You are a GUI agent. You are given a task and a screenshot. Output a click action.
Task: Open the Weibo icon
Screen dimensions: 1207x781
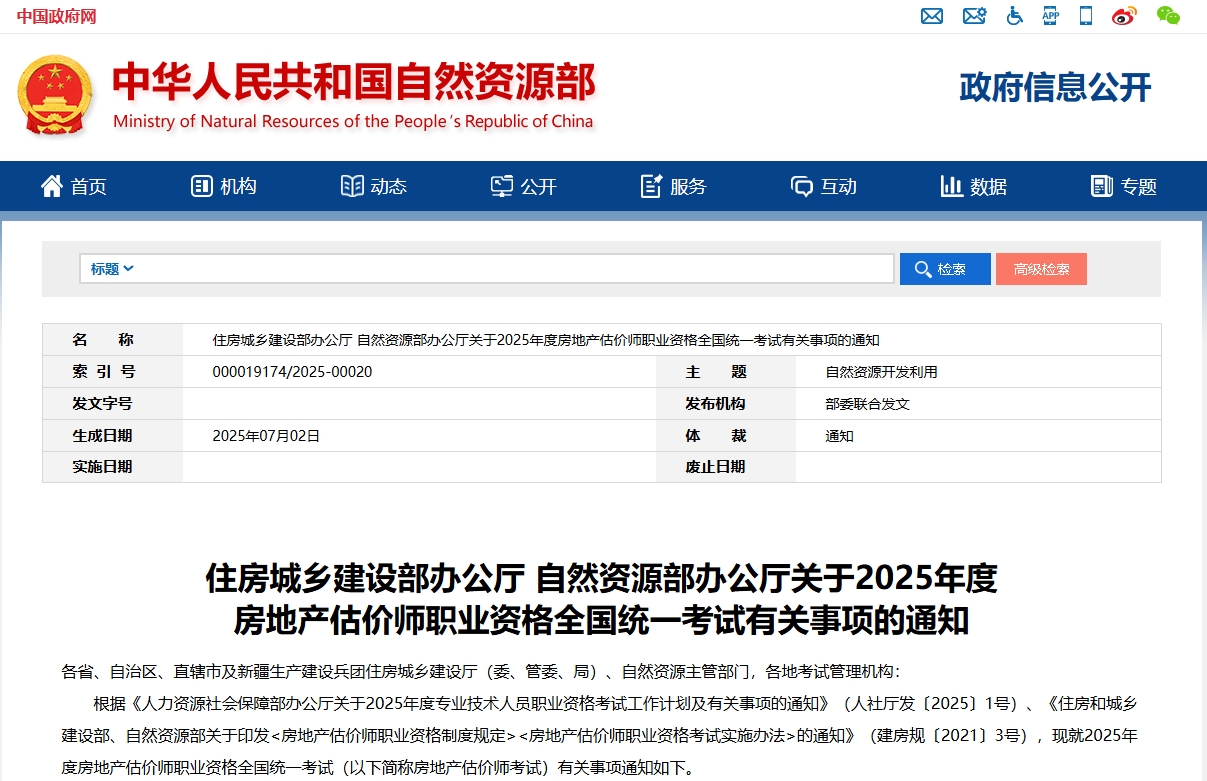click(x=1125, y=16)
